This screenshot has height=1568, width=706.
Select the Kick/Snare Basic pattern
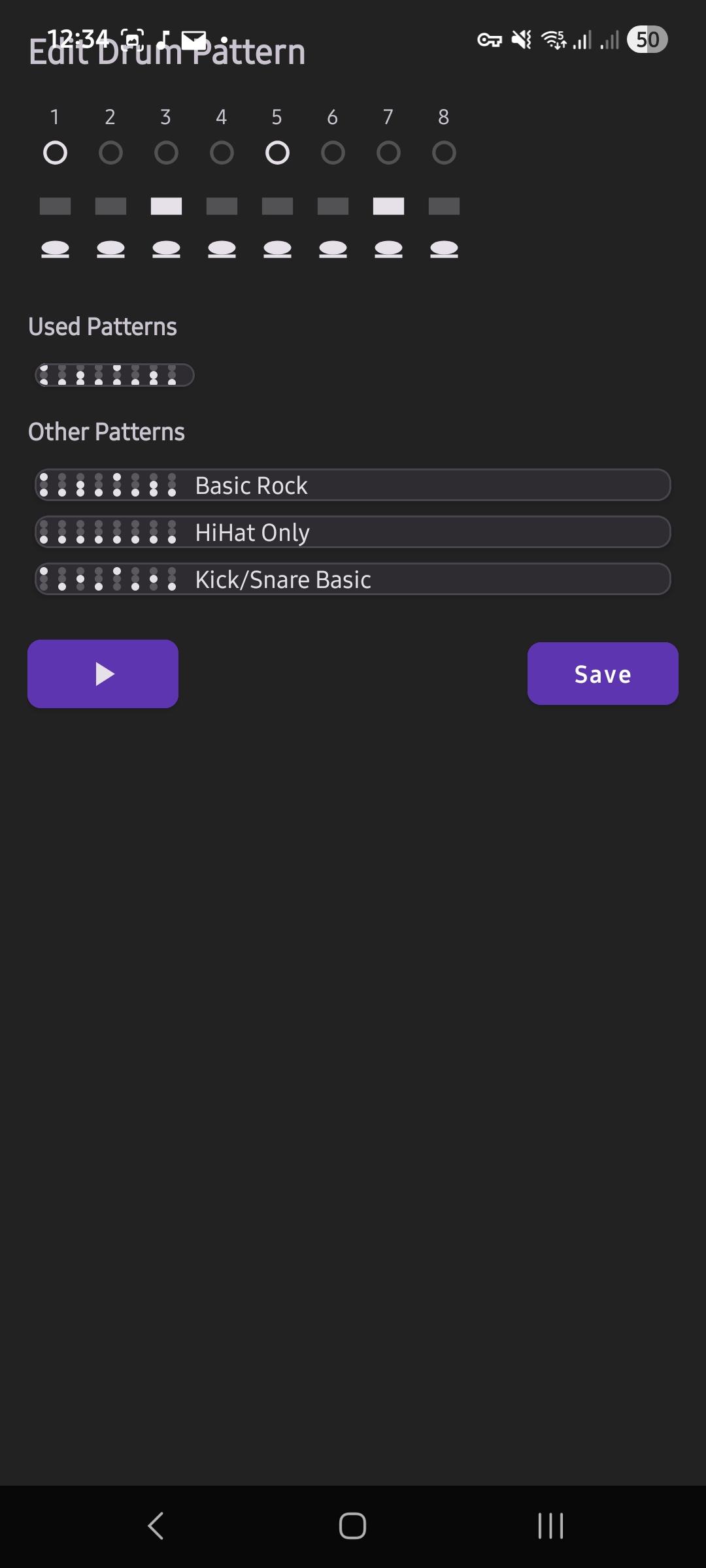[352, 580]
